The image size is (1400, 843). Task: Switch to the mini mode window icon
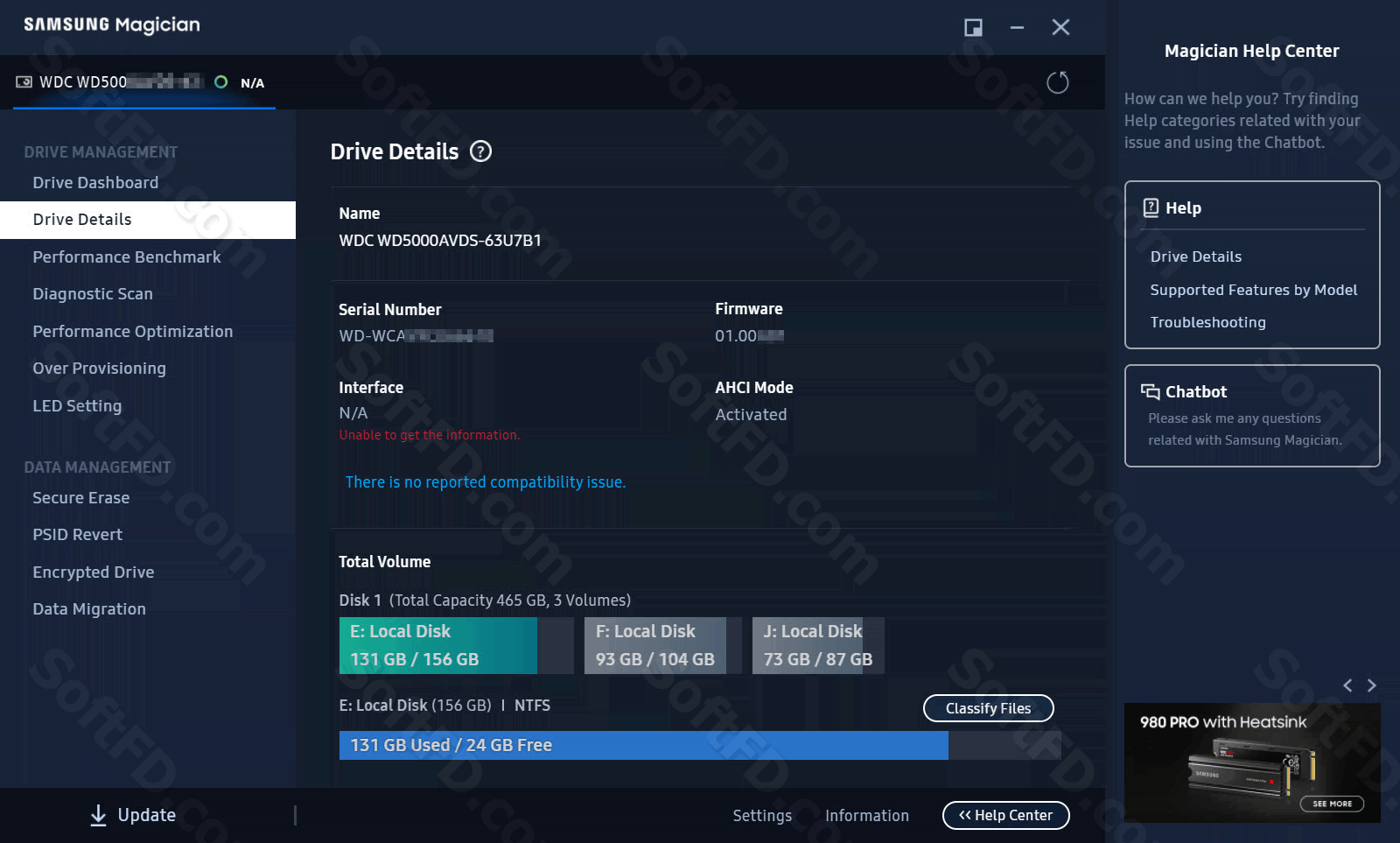click(973, 27)
